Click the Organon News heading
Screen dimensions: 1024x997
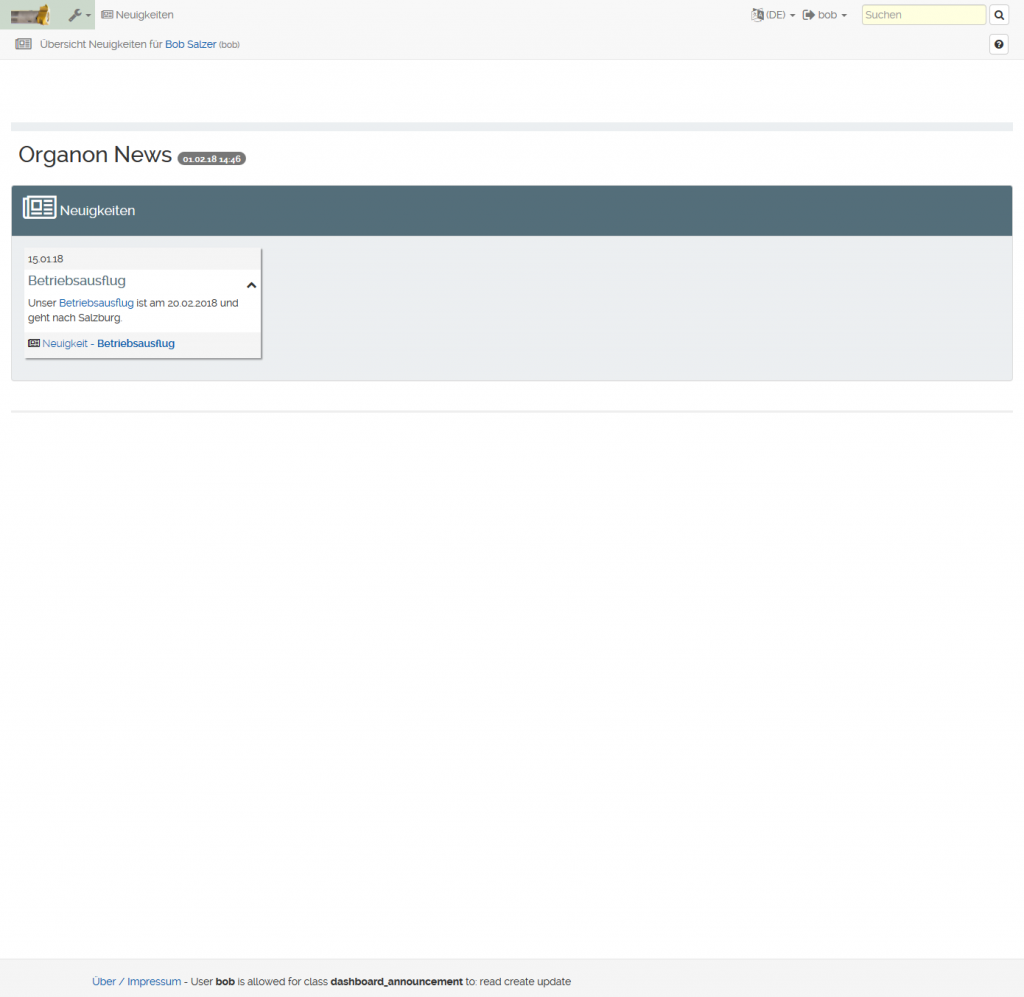click(95, 155)
